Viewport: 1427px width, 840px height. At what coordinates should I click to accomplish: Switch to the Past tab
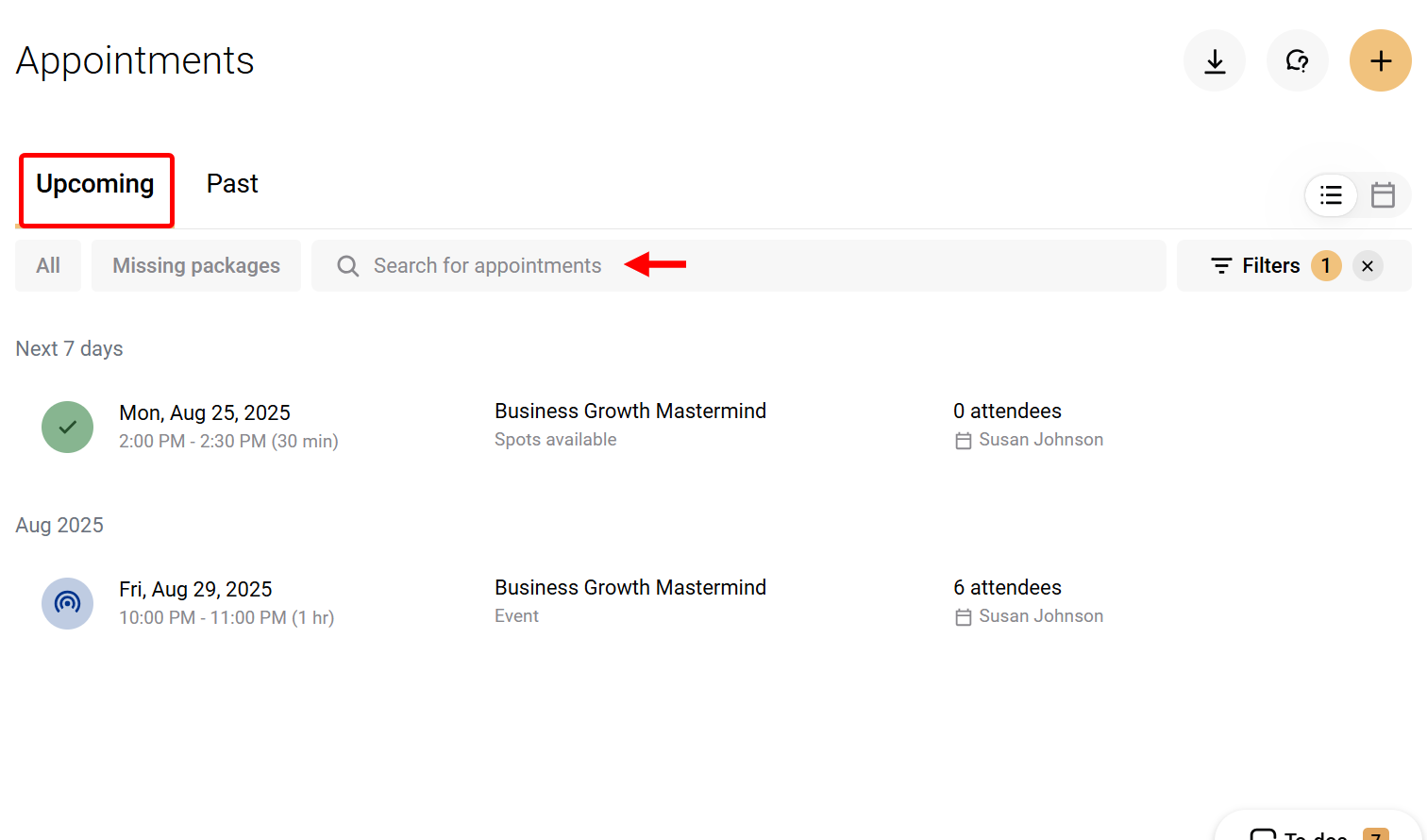(x=232, y=183)
